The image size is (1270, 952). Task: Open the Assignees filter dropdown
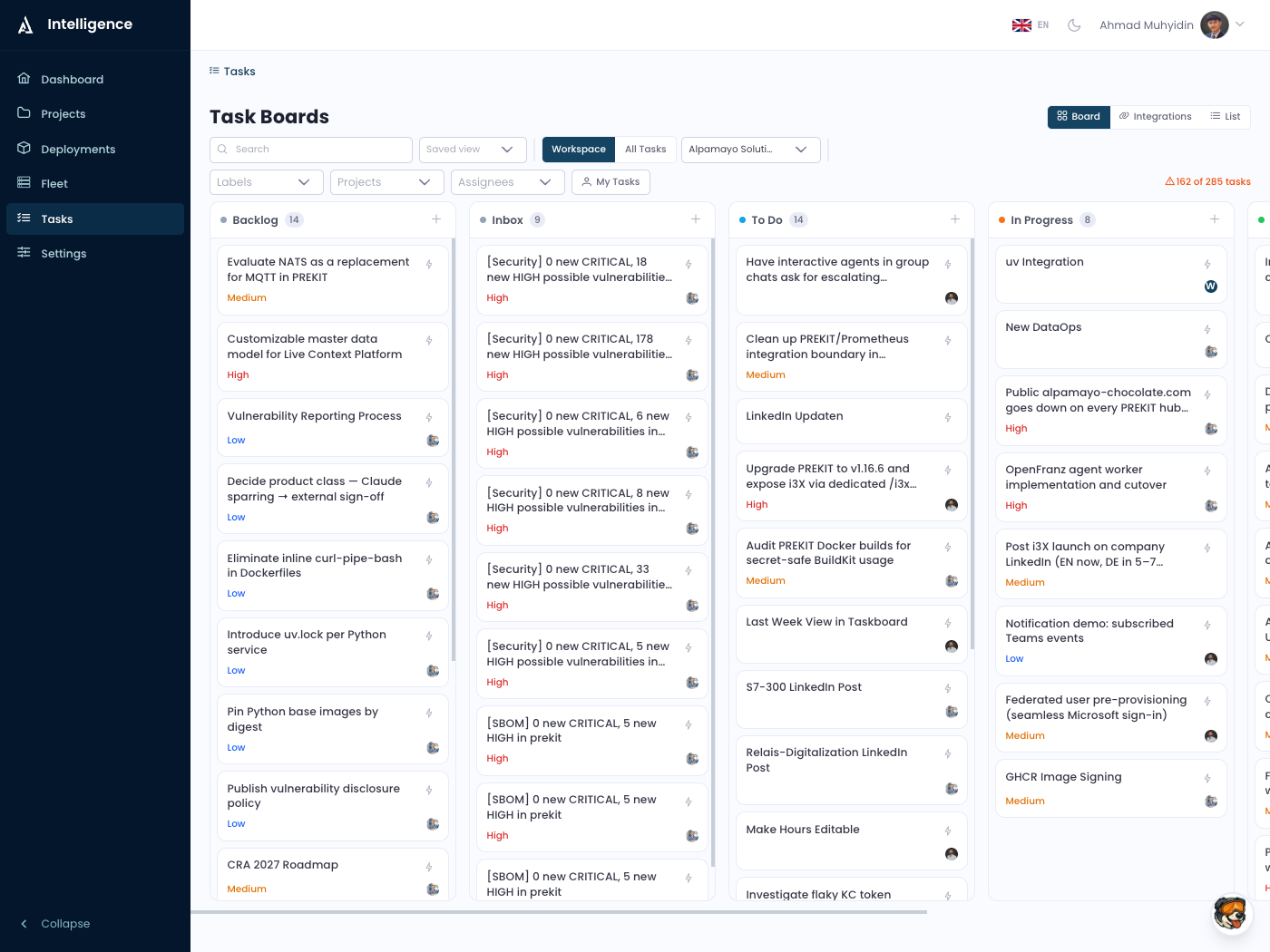tap(508, 182)
